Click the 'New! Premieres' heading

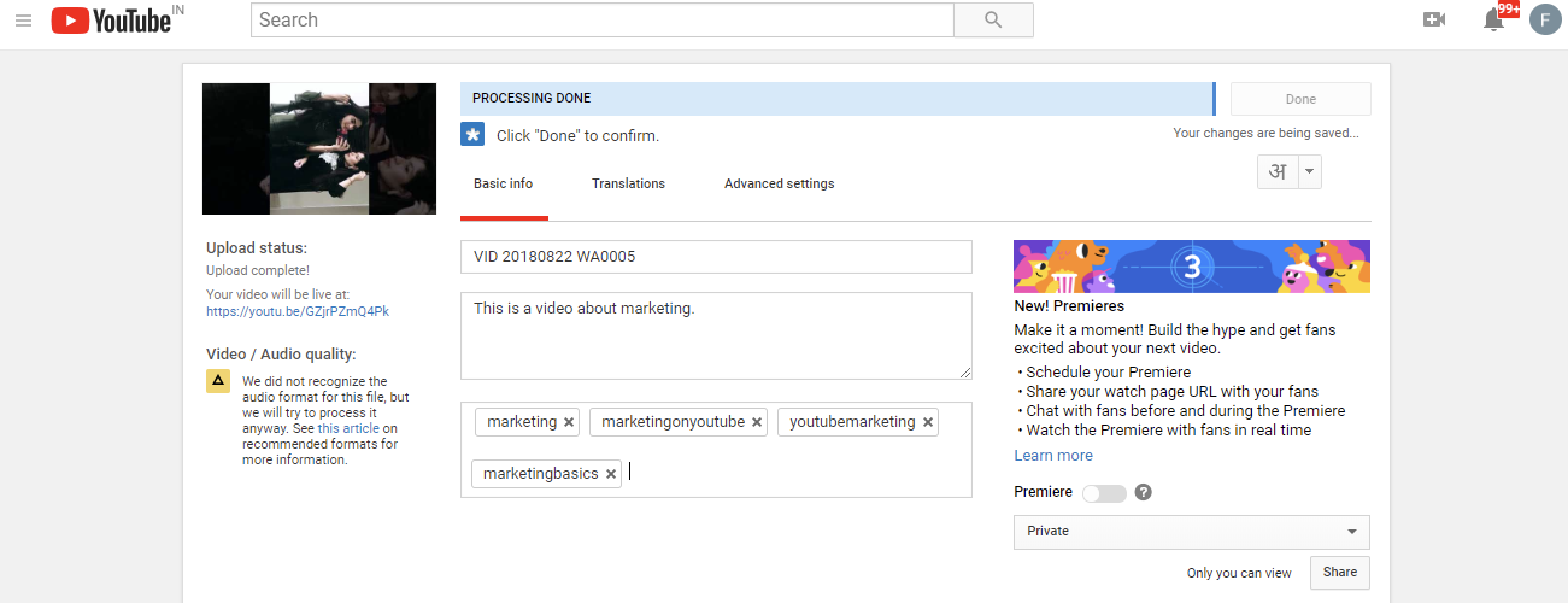click(x=1069, y=306)
